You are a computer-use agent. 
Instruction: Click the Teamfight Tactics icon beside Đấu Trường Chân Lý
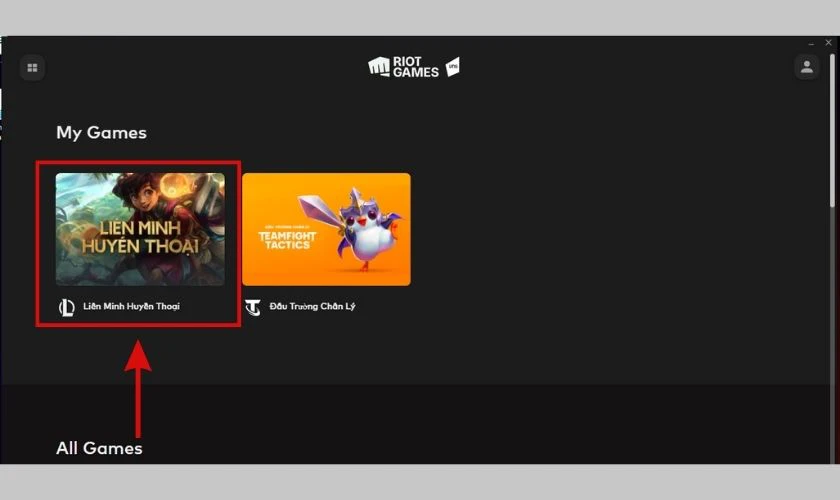click(252, 306)
